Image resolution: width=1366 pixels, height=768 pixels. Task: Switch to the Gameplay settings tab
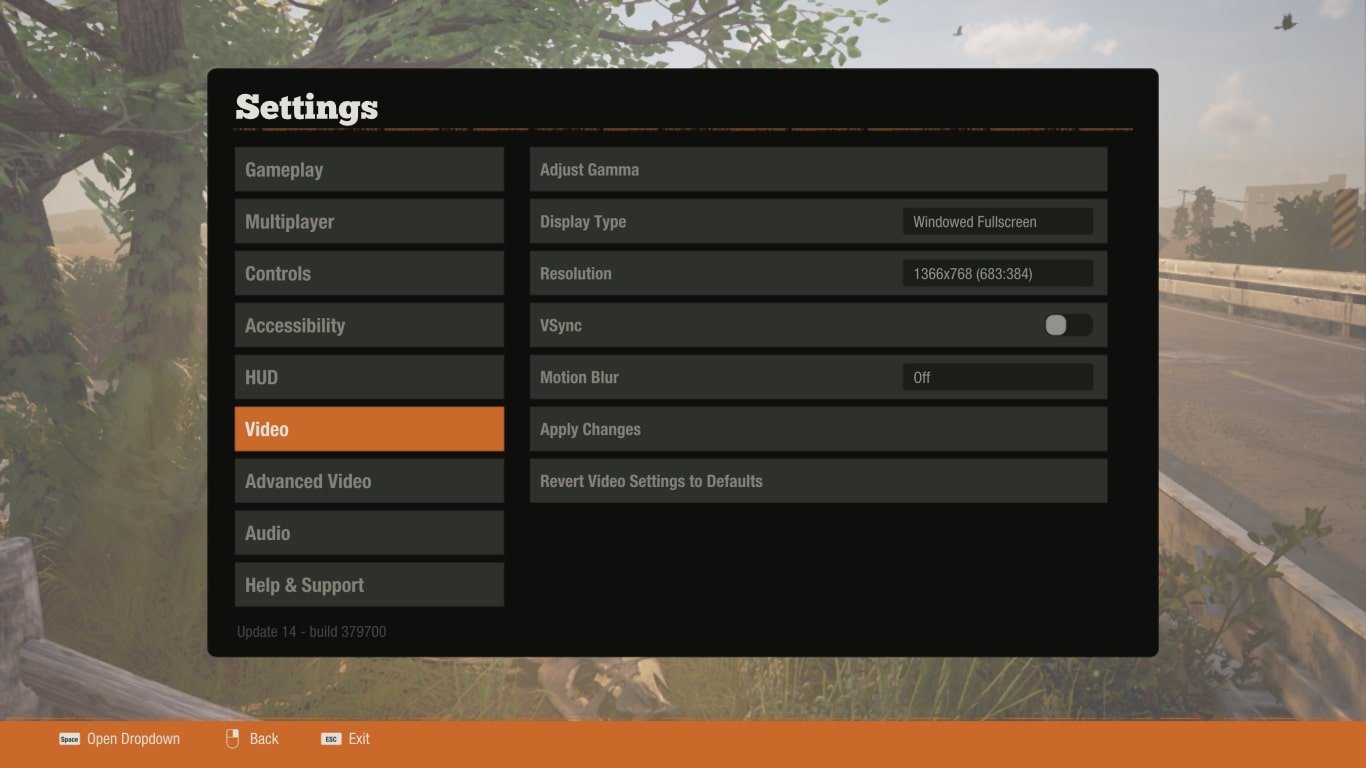pos(369,170)
